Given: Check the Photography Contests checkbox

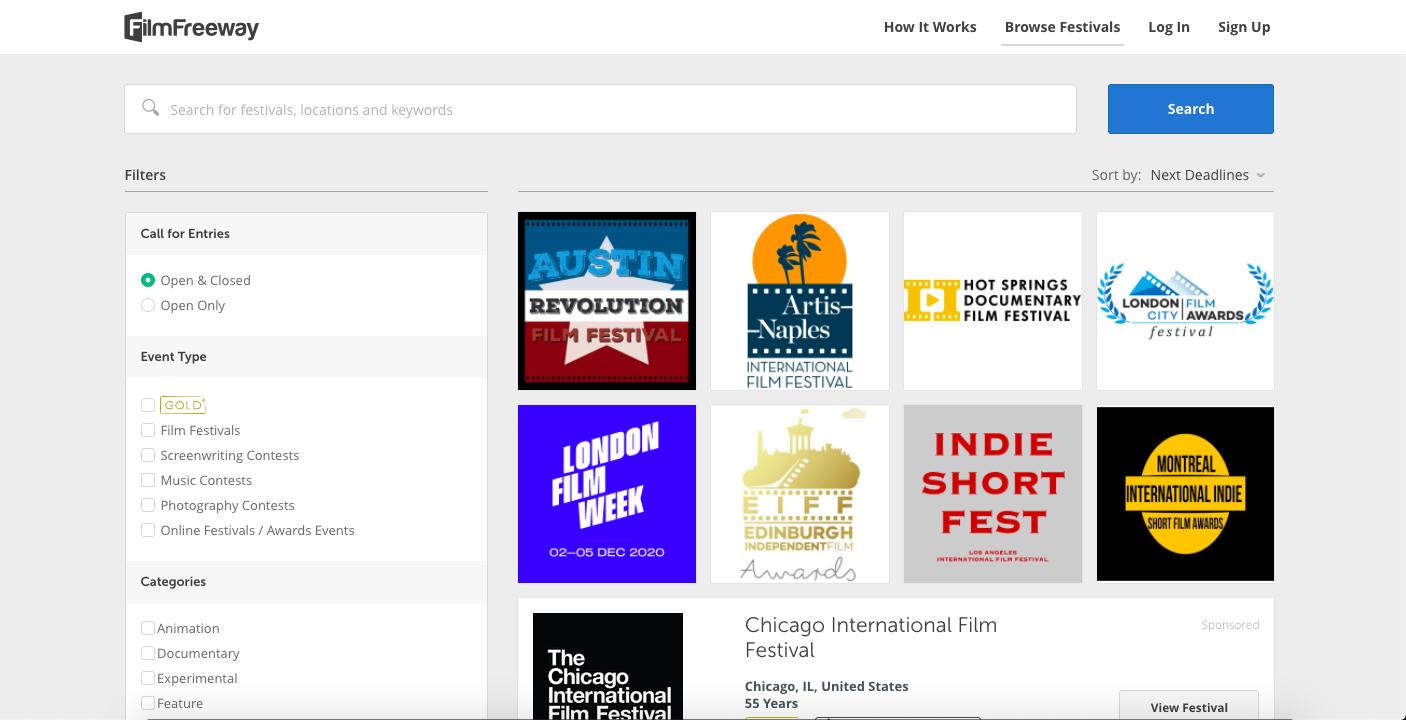Looking at the screenshot, I should (148, 505).
